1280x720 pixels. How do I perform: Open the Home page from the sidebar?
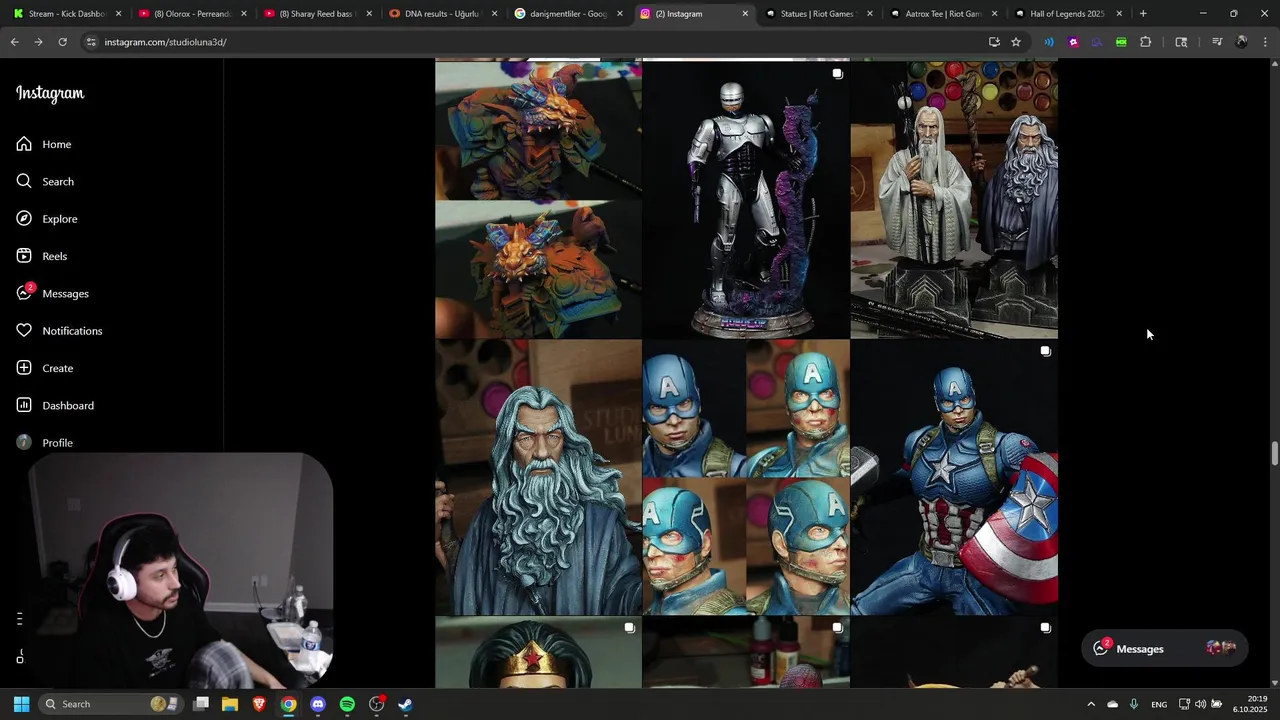point(44,144)
